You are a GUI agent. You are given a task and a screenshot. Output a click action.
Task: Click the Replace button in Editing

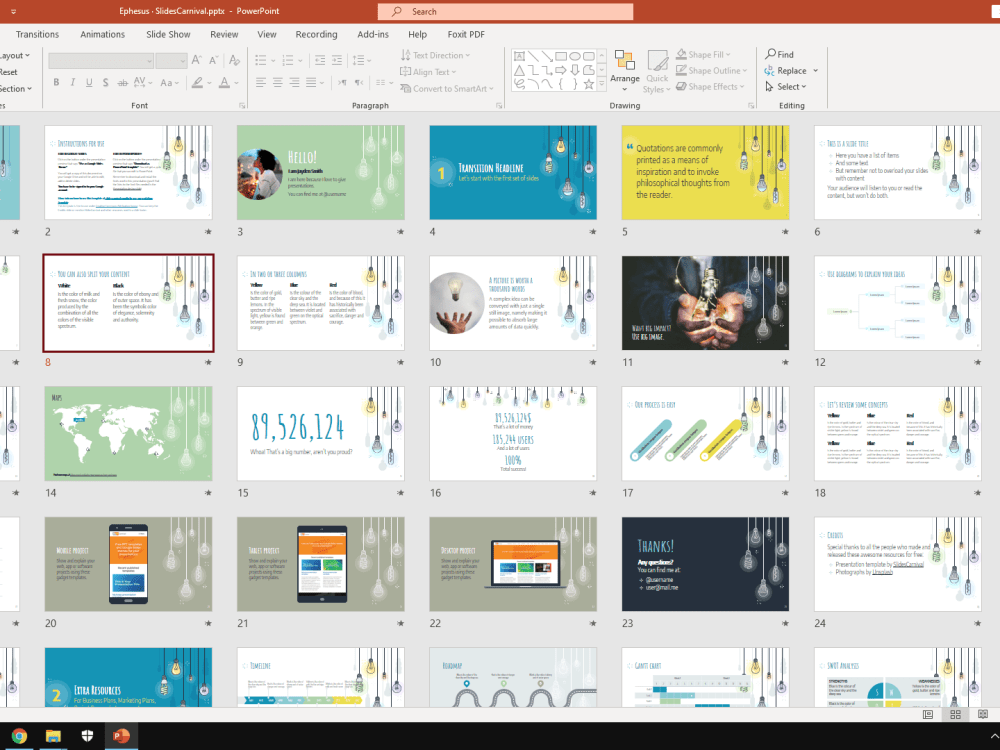(x=788, y=70)
